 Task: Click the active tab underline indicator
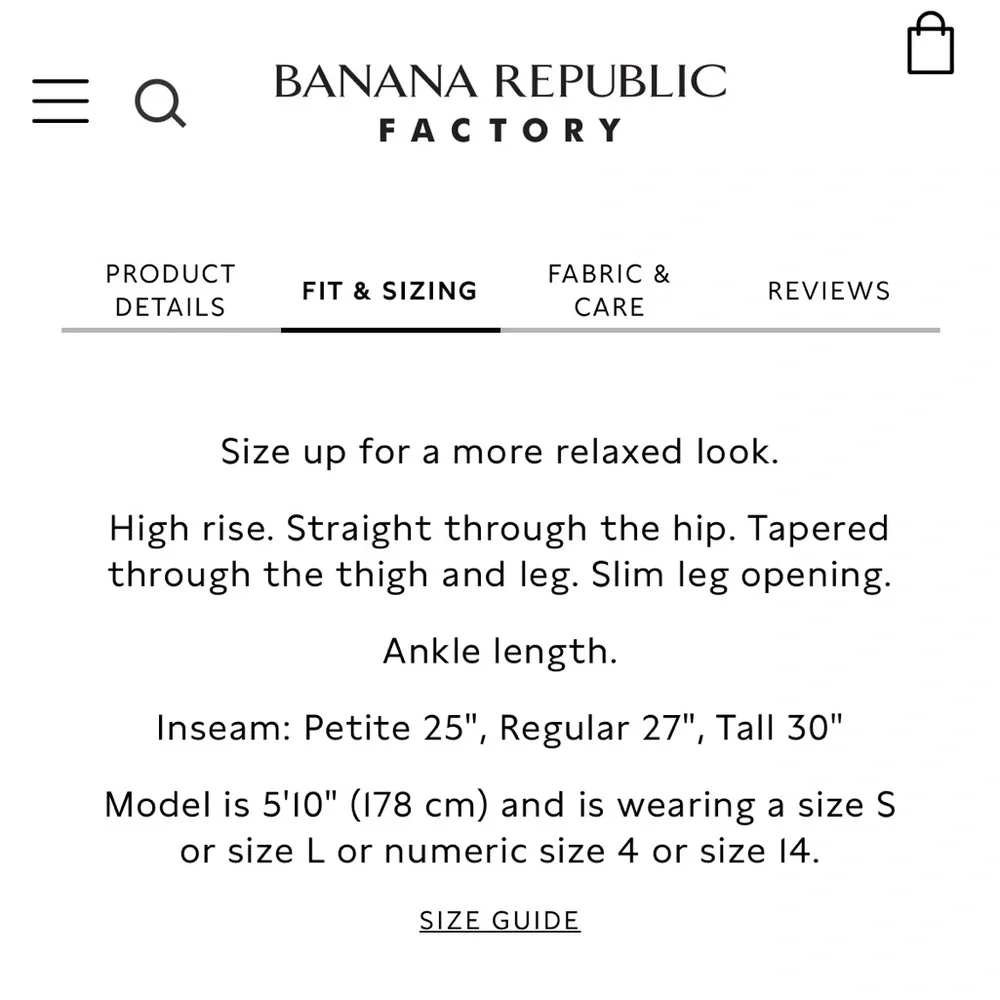click(389, 330)
